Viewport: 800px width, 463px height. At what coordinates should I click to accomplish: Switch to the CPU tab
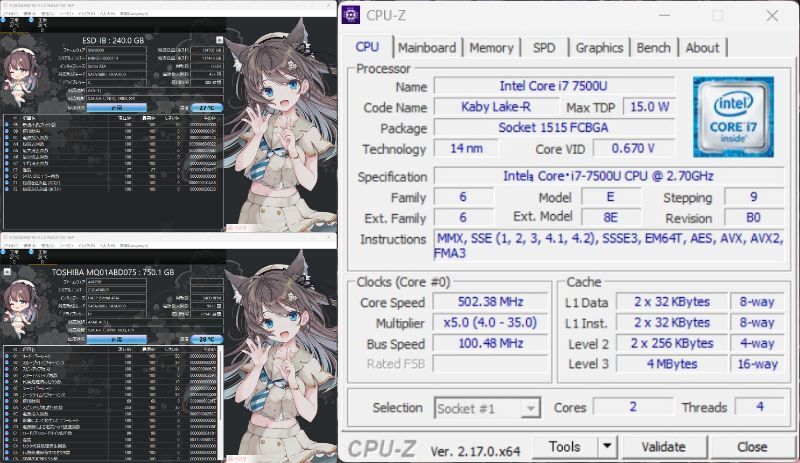click(x=367, y=47)
